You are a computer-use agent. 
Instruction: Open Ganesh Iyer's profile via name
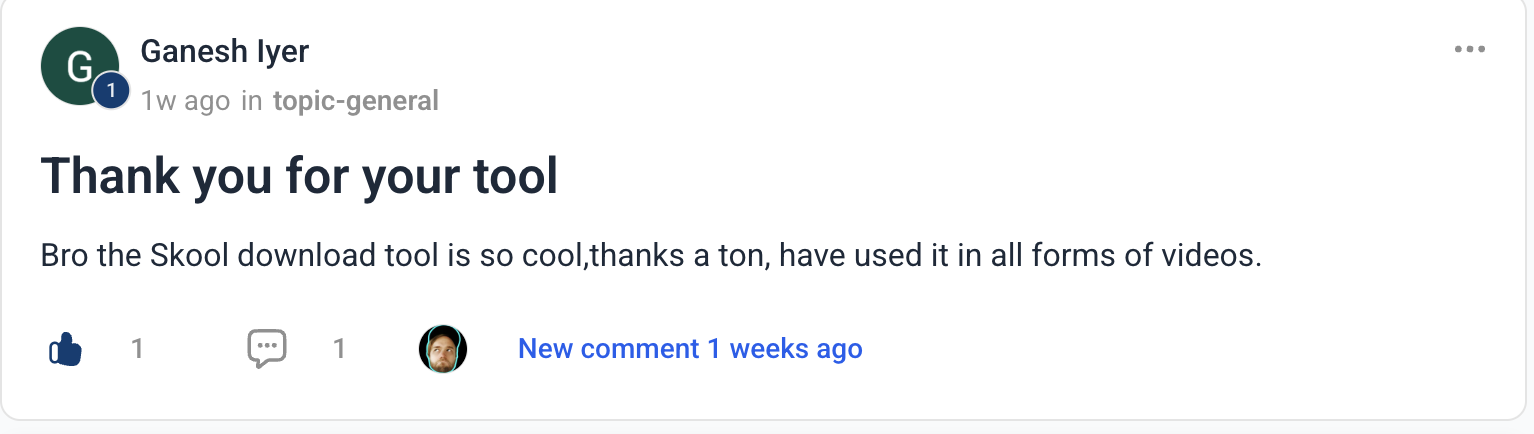click(x=225, y=50)
